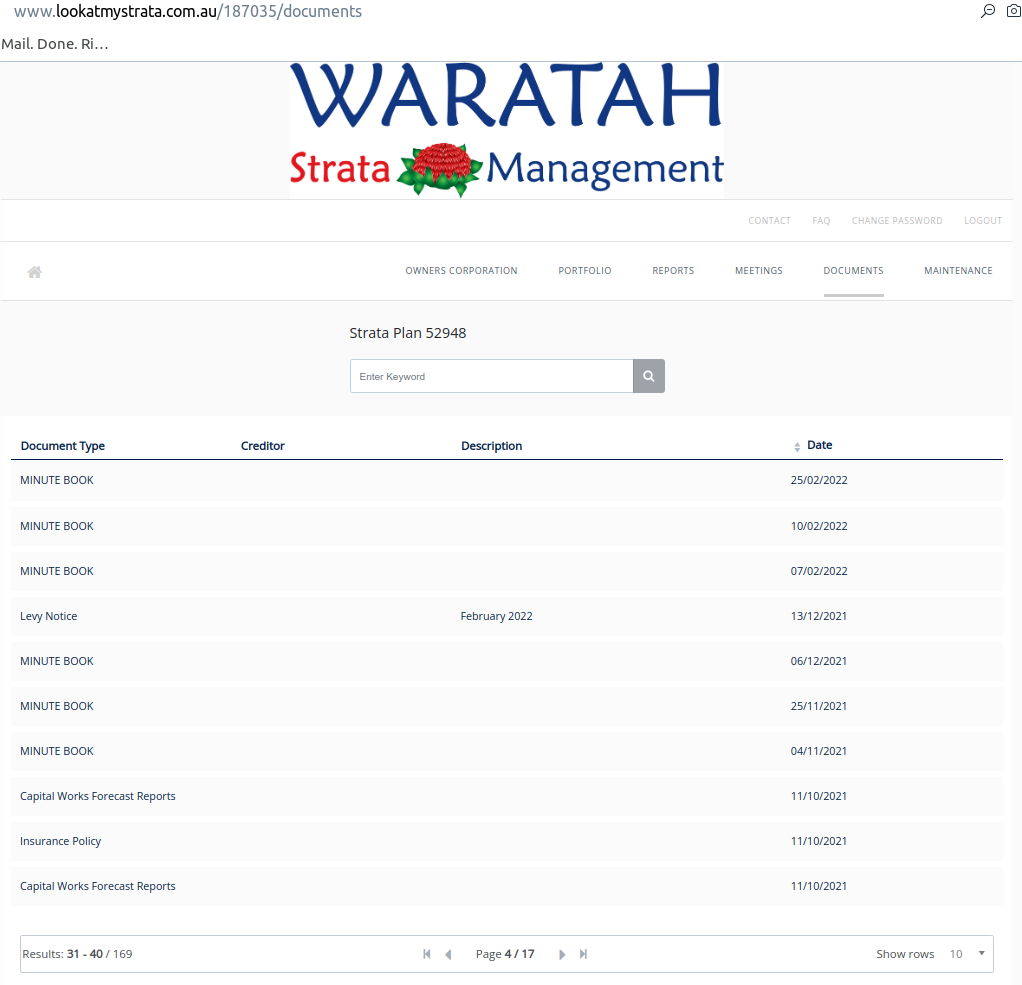Open the MINUTE BOOK dated 07/02/2022
This screenshot has height=985, width=1022.
[506, 571]
